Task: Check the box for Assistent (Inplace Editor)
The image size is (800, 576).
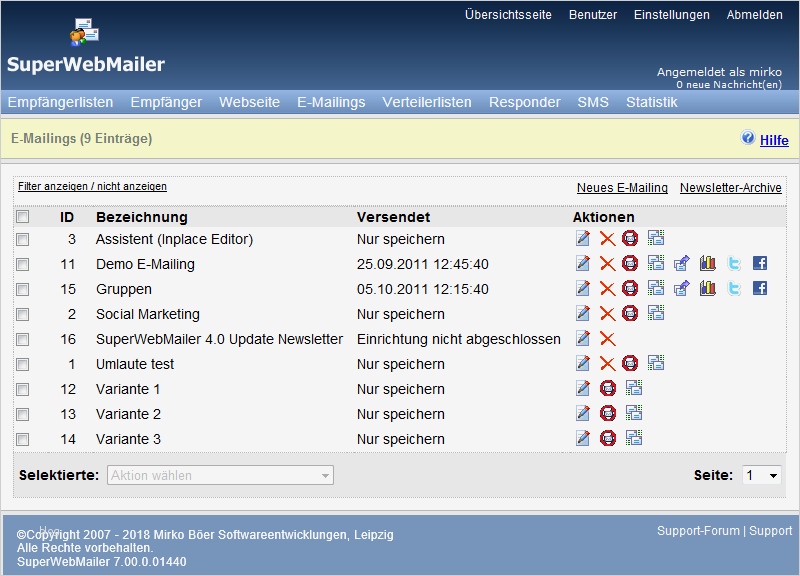Action: coord(22,239)
